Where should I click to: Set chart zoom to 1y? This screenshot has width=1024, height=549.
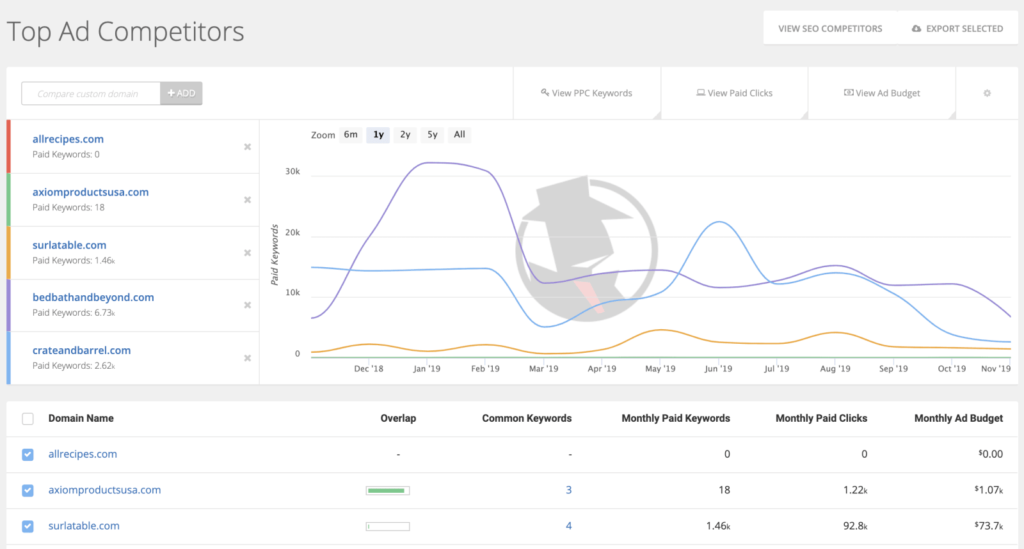pyautogui.click(x=378, y=134)
